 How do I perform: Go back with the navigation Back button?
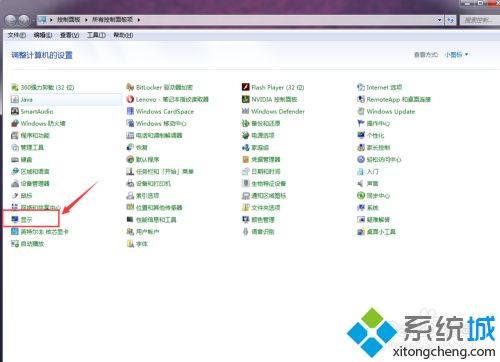(11, 20)
